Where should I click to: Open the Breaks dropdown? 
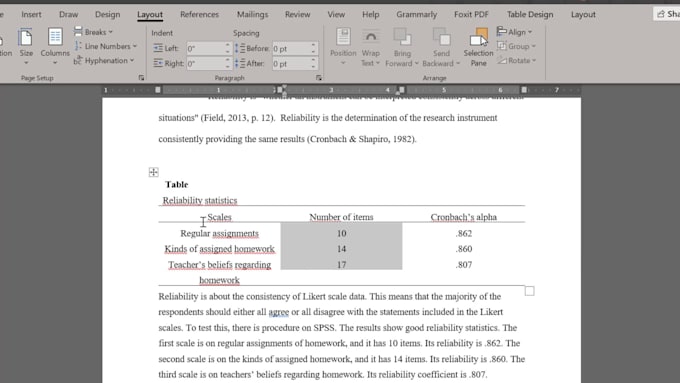click(x=93, y=32)
